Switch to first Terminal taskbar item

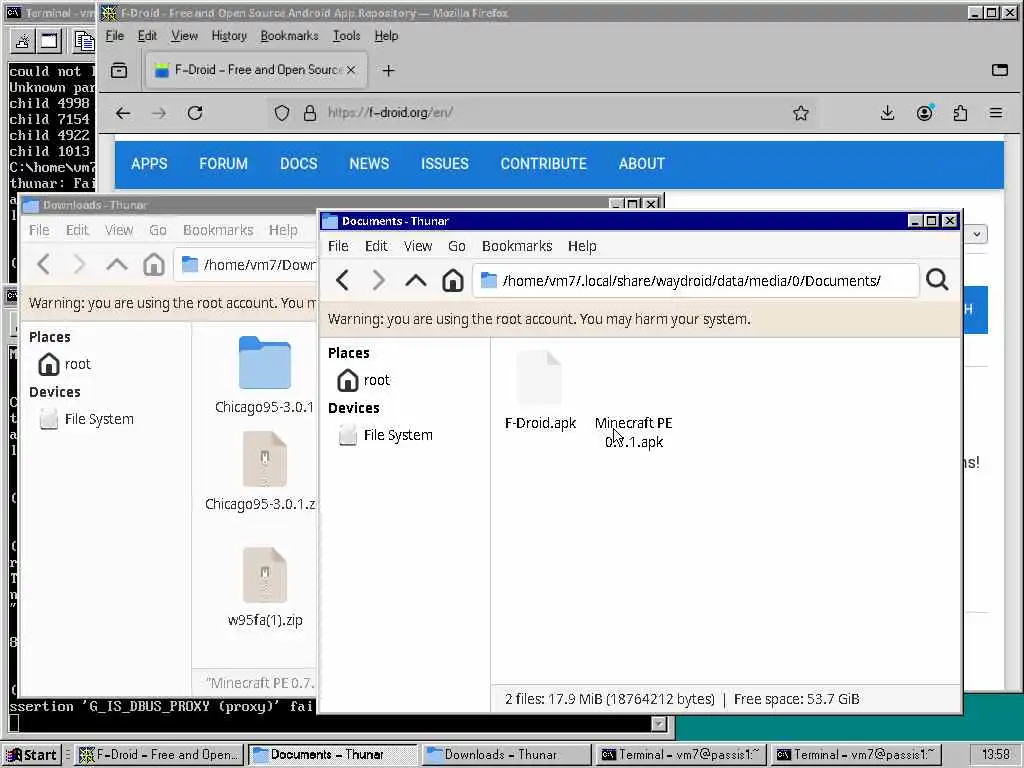click(680, 755)
